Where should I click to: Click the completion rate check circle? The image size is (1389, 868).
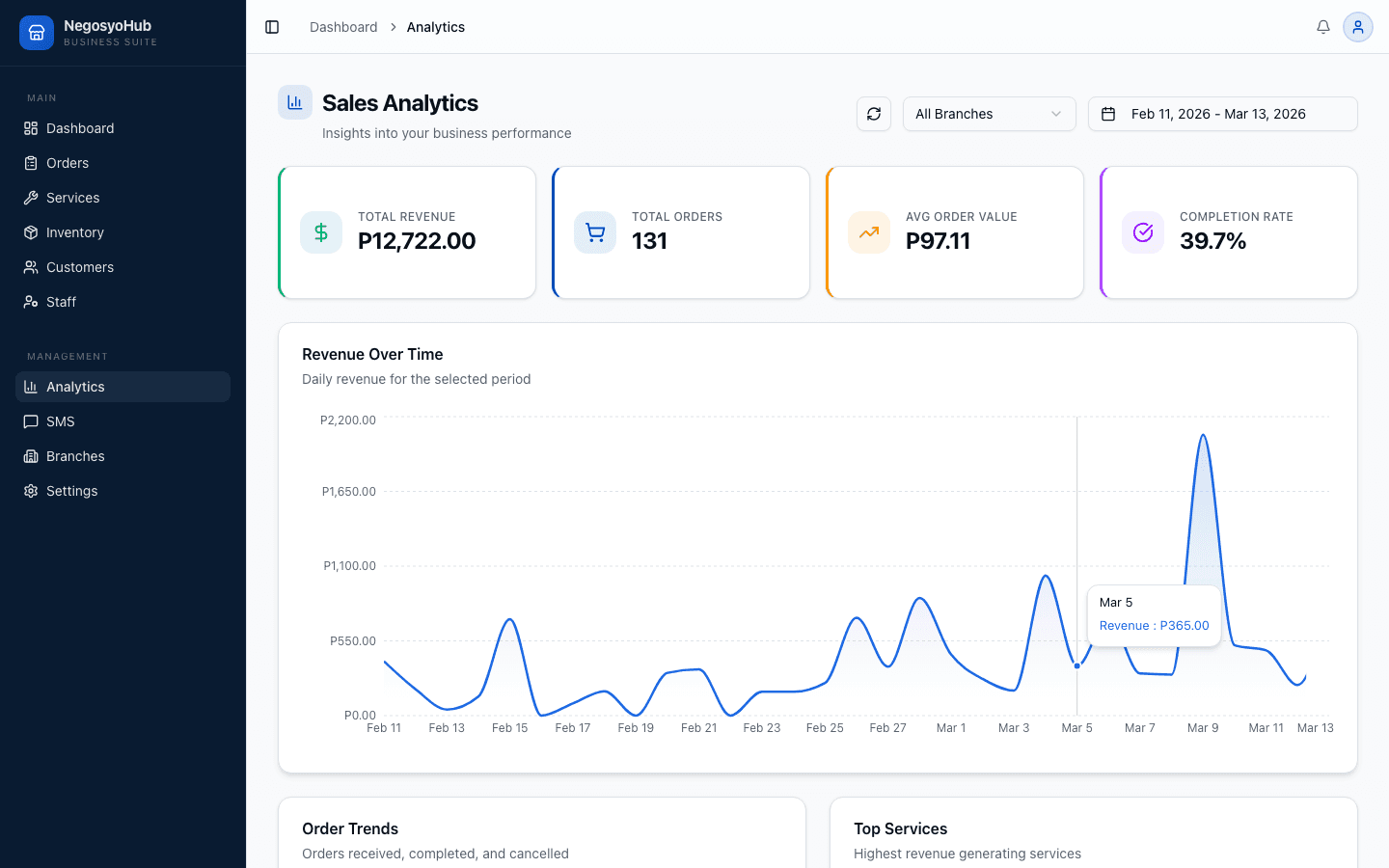(x=1142, y=231)
